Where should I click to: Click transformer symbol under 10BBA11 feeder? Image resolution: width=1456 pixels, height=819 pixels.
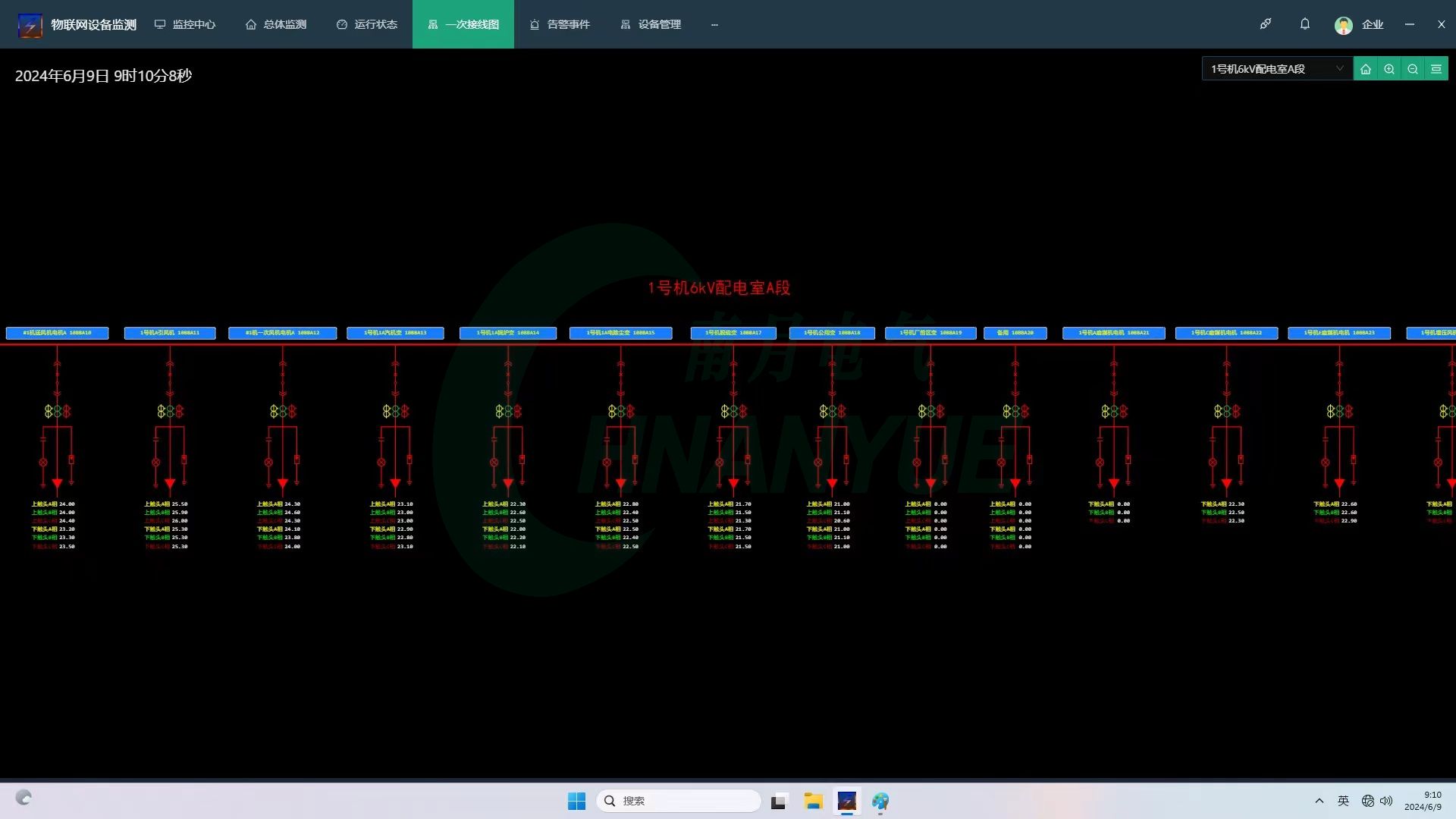(x=170, y=411)
